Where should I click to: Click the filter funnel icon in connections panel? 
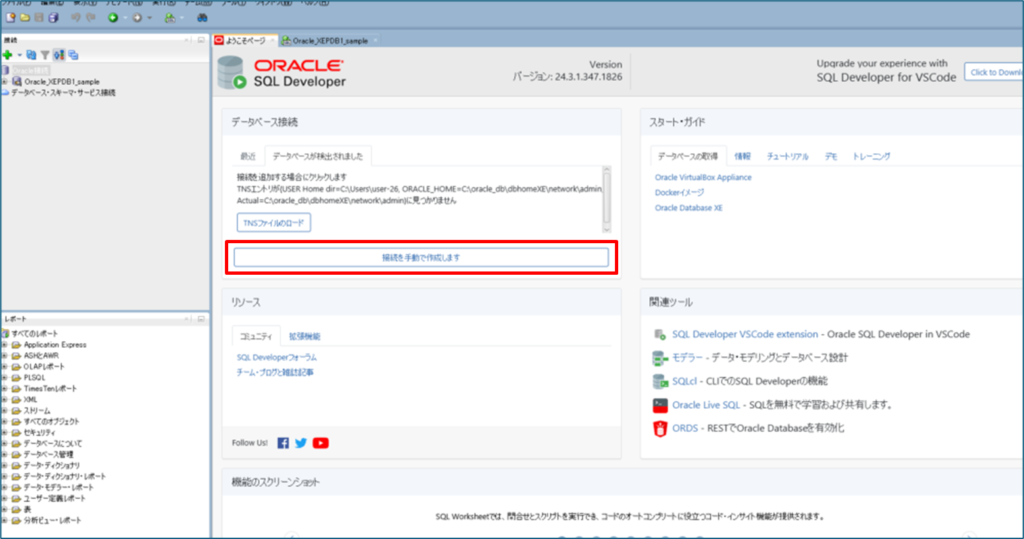point(46,54)
